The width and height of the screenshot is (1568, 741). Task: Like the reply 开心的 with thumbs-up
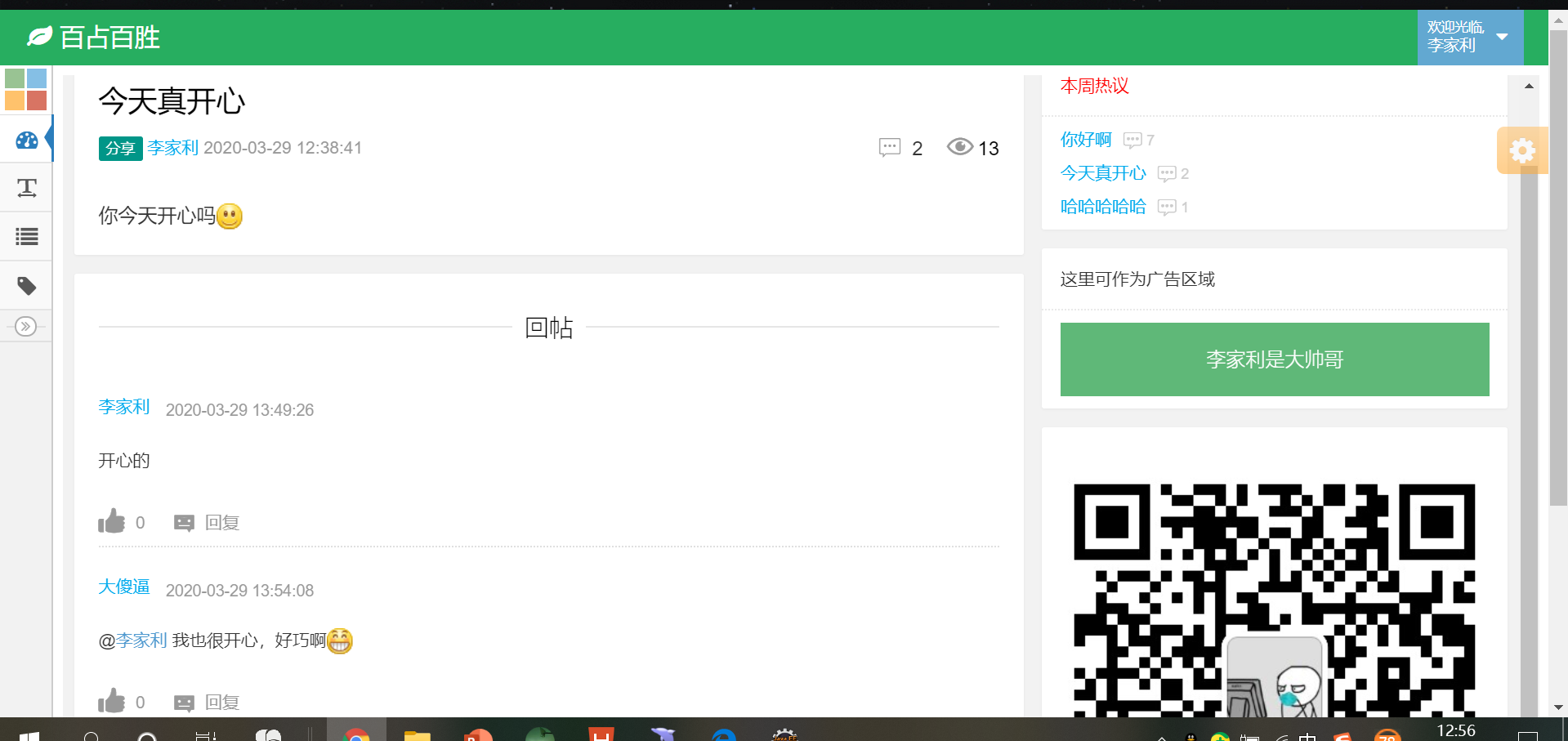pos(112,522)
